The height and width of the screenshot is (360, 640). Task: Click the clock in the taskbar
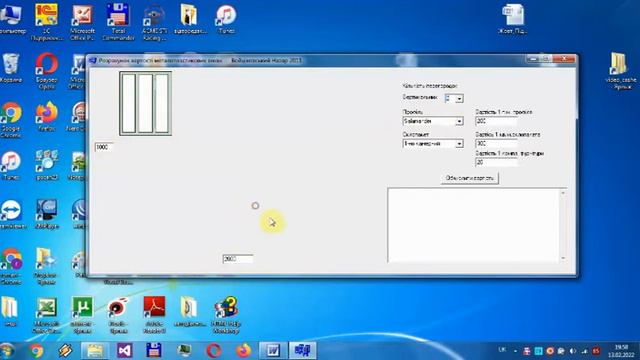click(621, 351)
